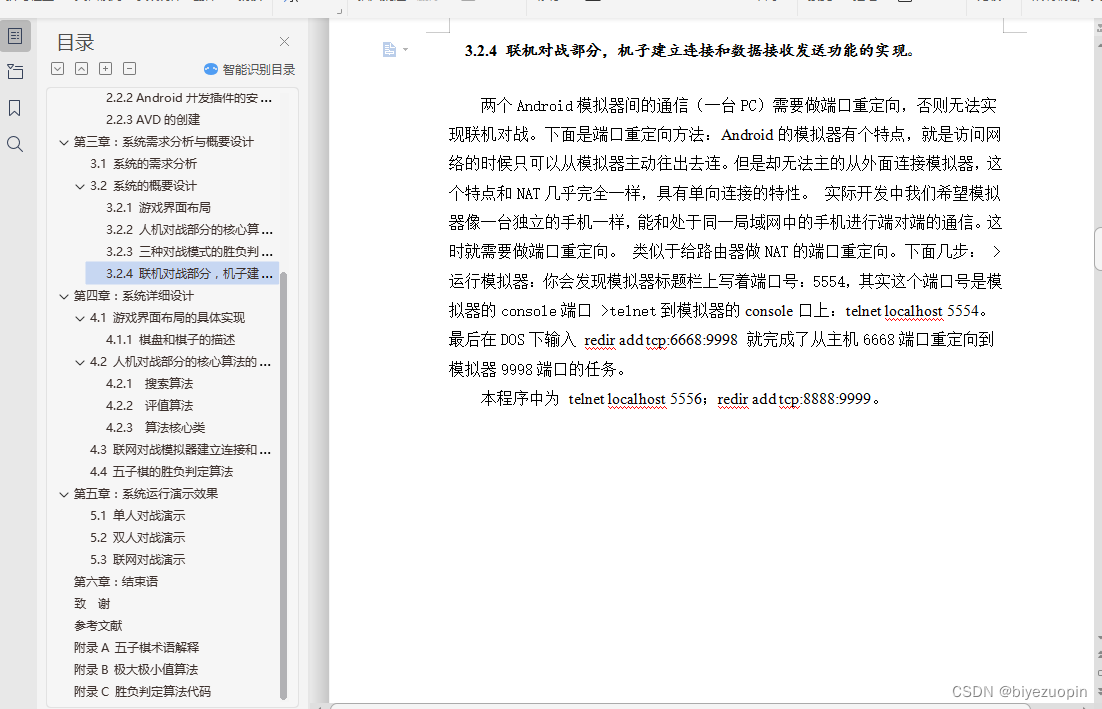Click text telnet localhost 5556 in last line
Image resolution: width=1102 pixels, height=709 pixels.
tap(635, 399)
